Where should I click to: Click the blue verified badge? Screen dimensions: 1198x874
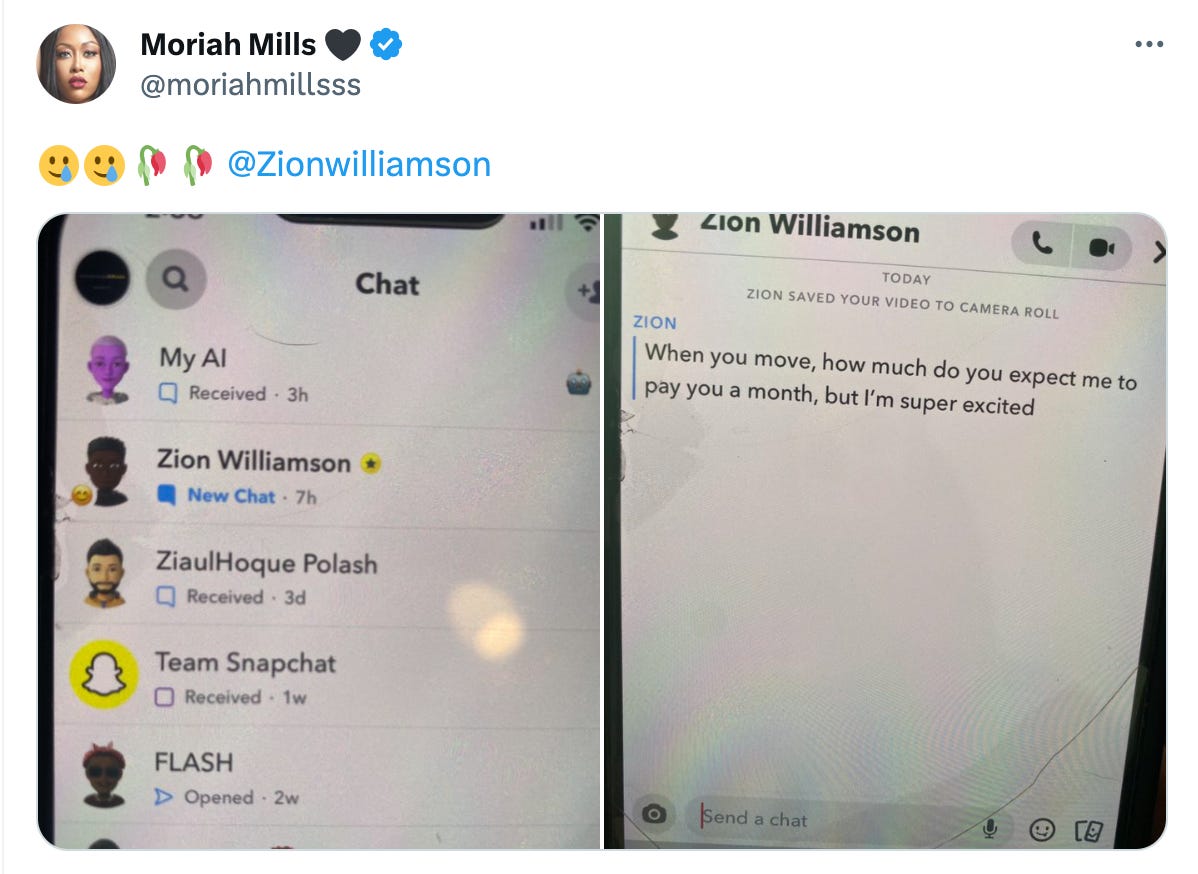(386, 44)
